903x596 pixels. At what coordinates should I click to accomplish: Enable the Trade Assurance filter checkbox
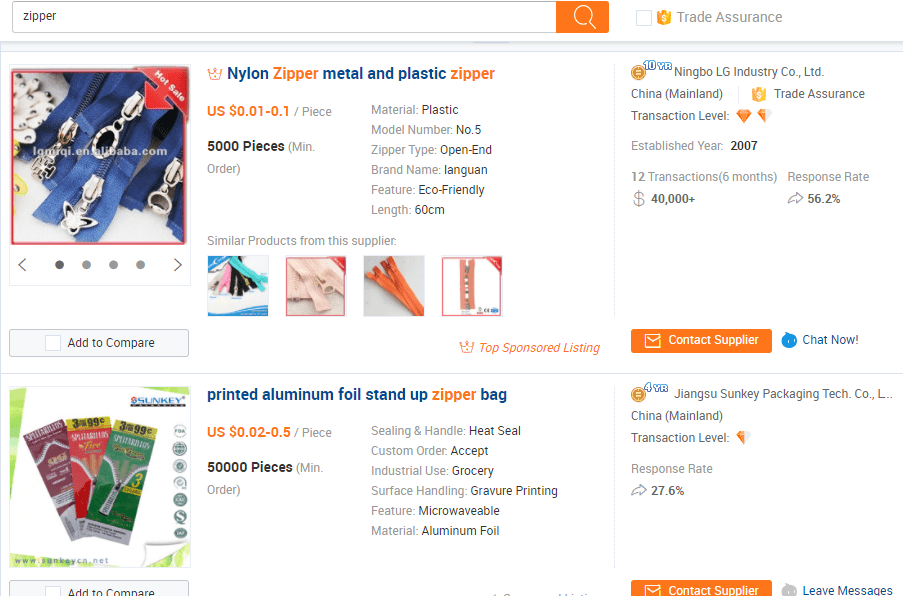click(x=644, y=18)
